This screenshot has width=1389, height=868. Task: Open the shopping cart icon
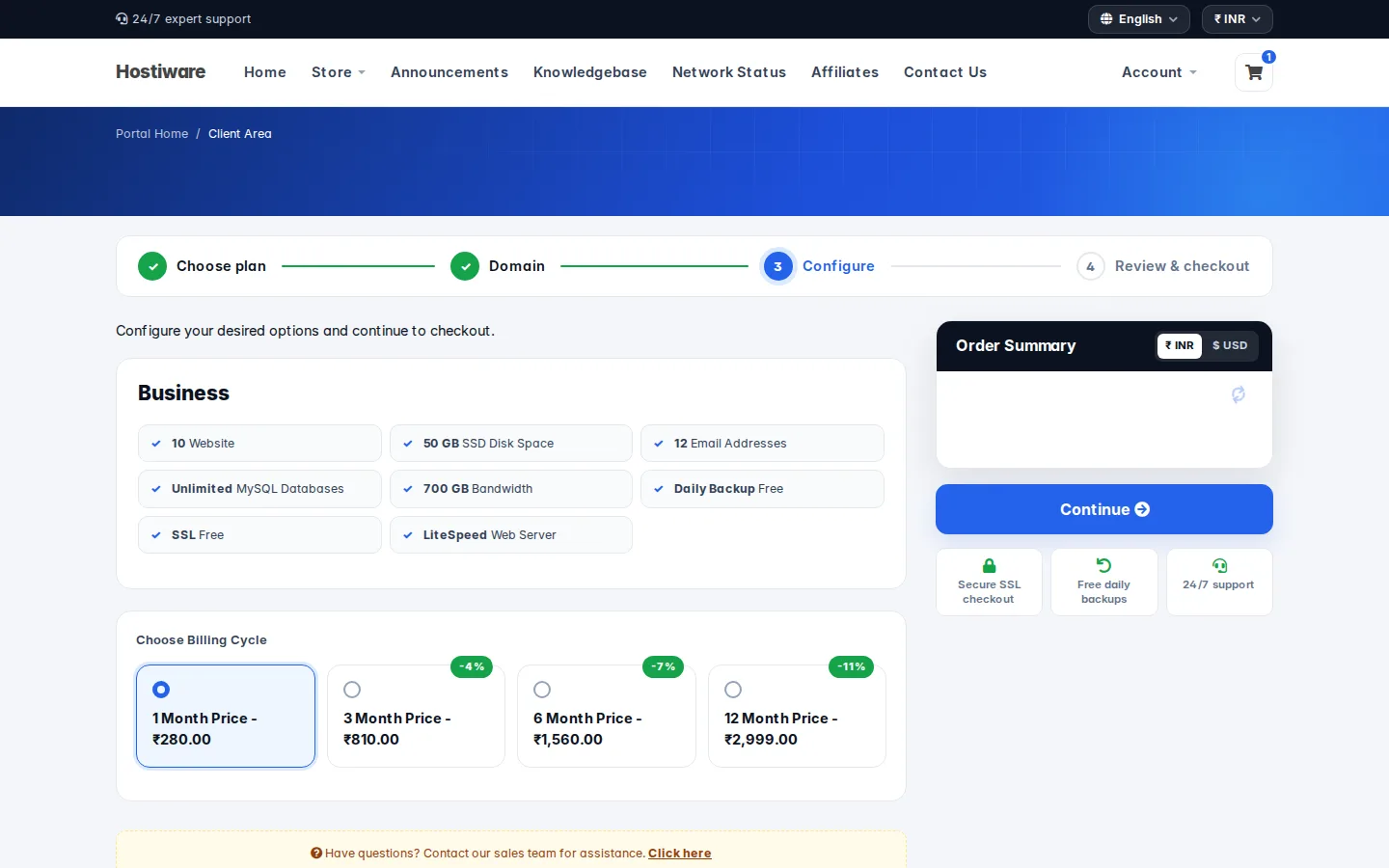click(x=1254, y=72)
